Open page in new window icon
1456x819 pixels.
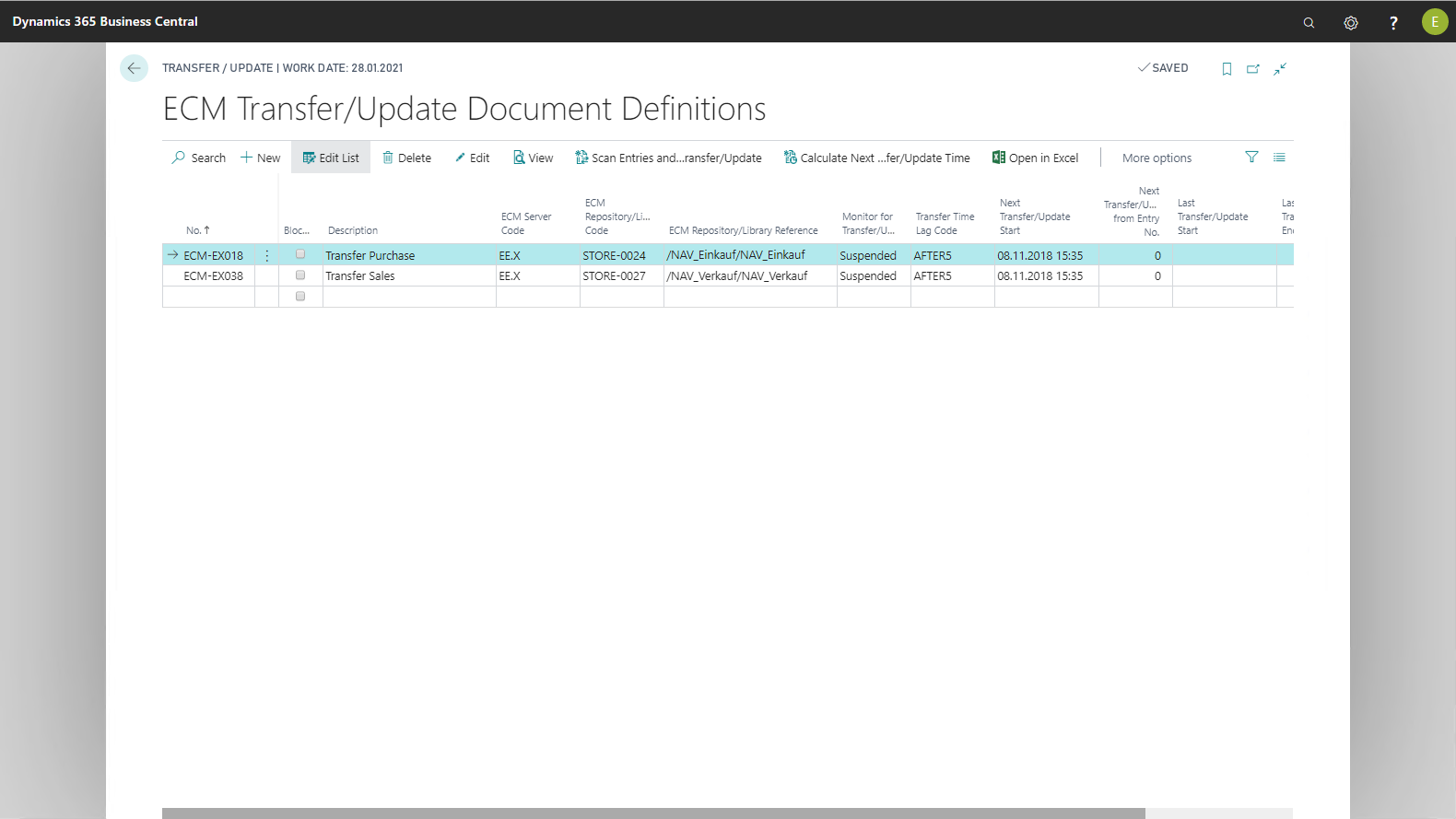(x=1253, y=69)
